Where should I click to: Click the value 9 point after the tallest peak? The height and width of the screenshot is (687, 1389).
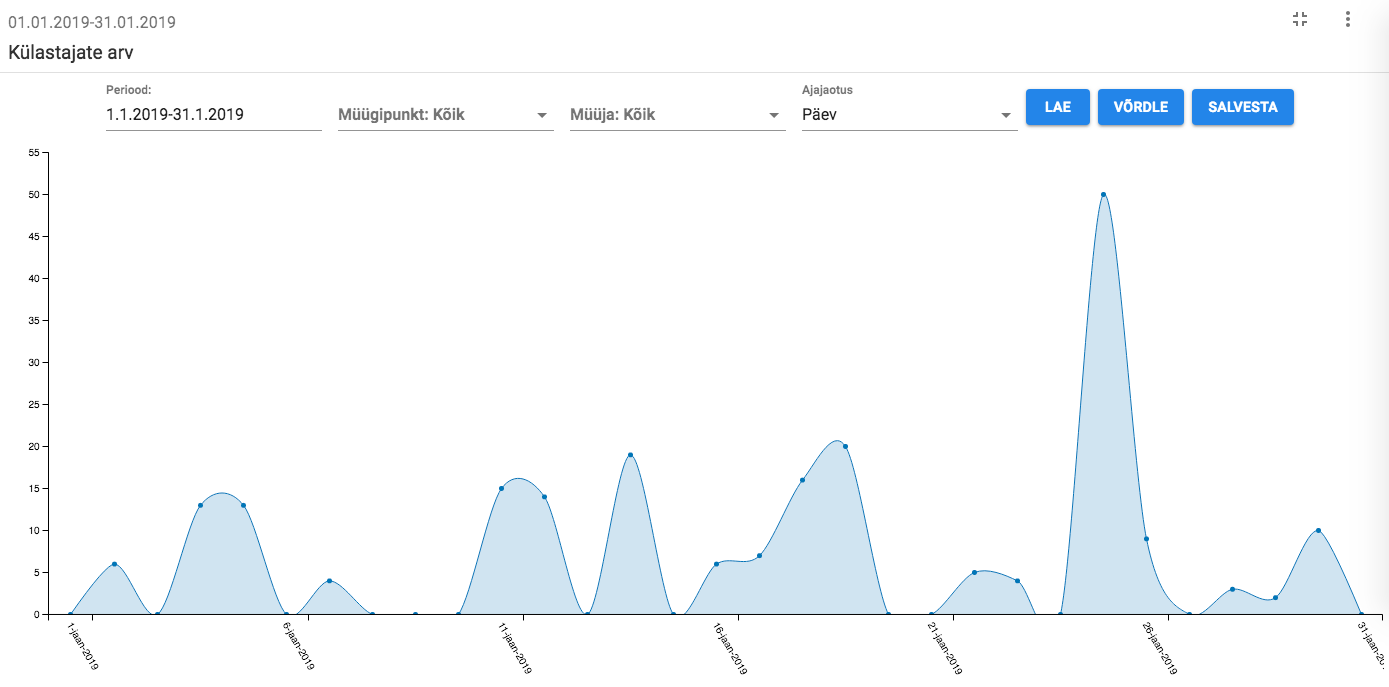coord(1146,539)
